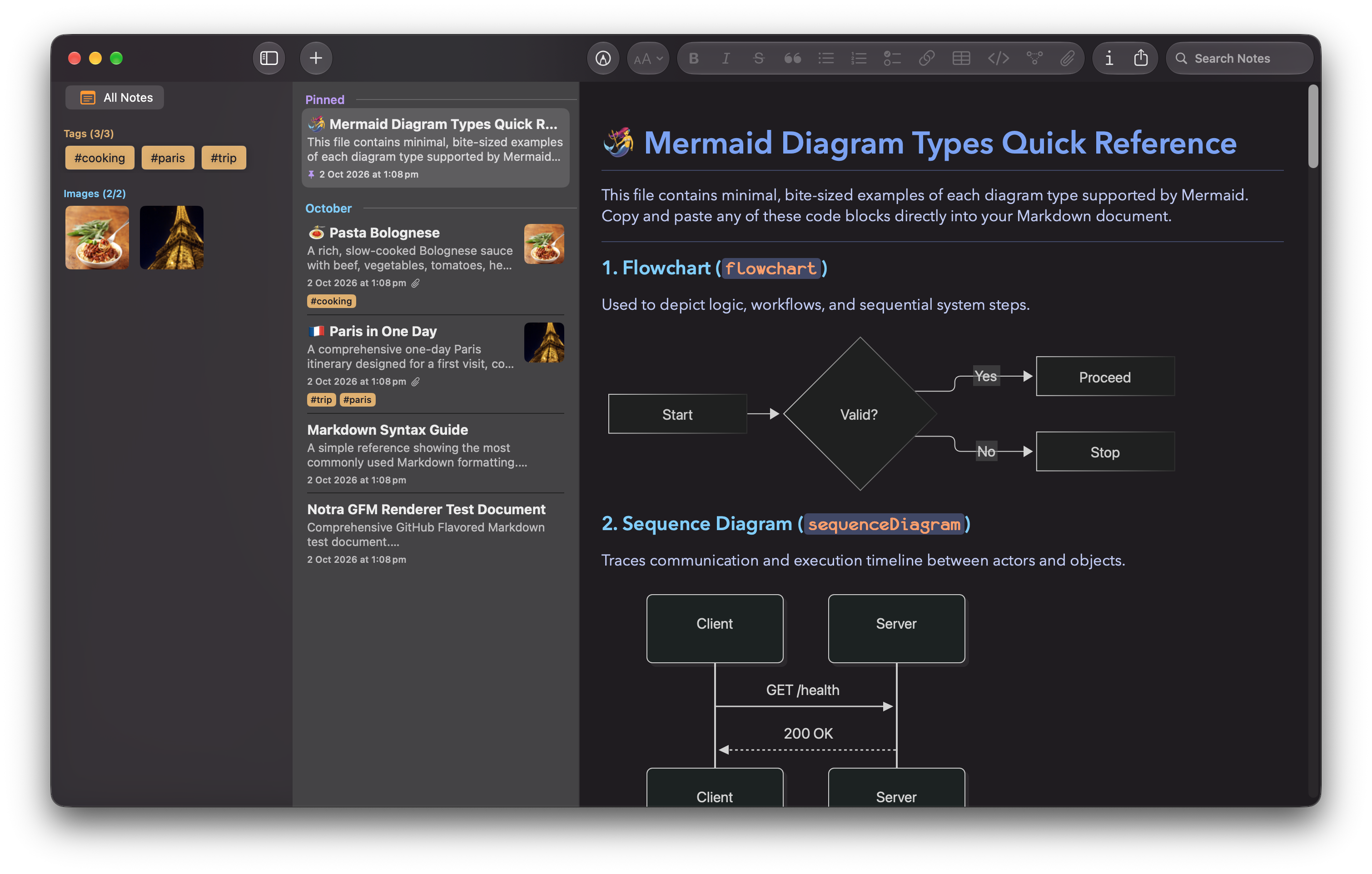The height and width of the screenshot is (874, 1372).
Task: Insert a bulleted list
Action: coord(825,58)
